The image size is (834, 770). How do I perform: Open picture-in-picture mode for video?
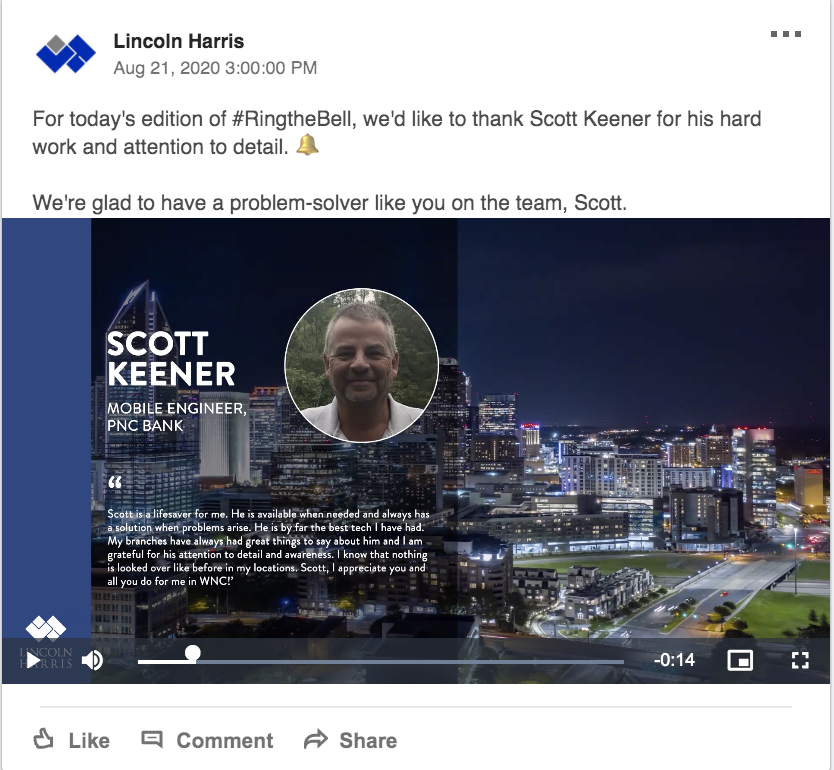point(740,660)
